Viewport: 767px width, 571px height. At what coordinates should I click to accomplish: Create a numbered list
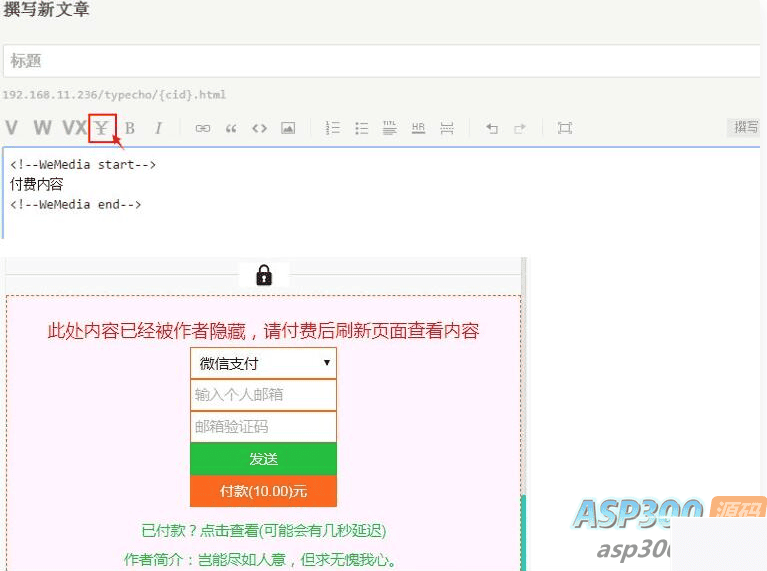pyautogui.click(x=333, y=128)
